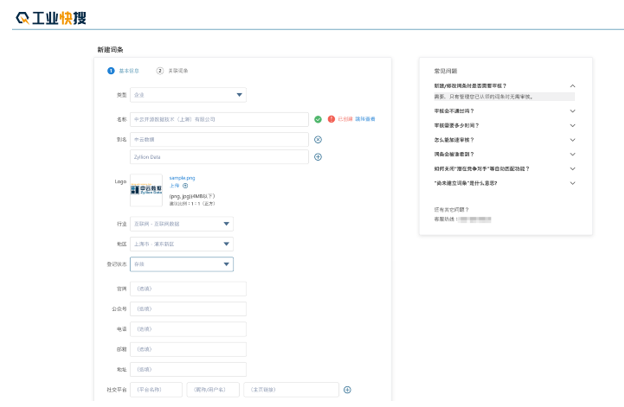Remove the 中云数据 alias with the X icon
624x407 pixels.
pos(318,140)
